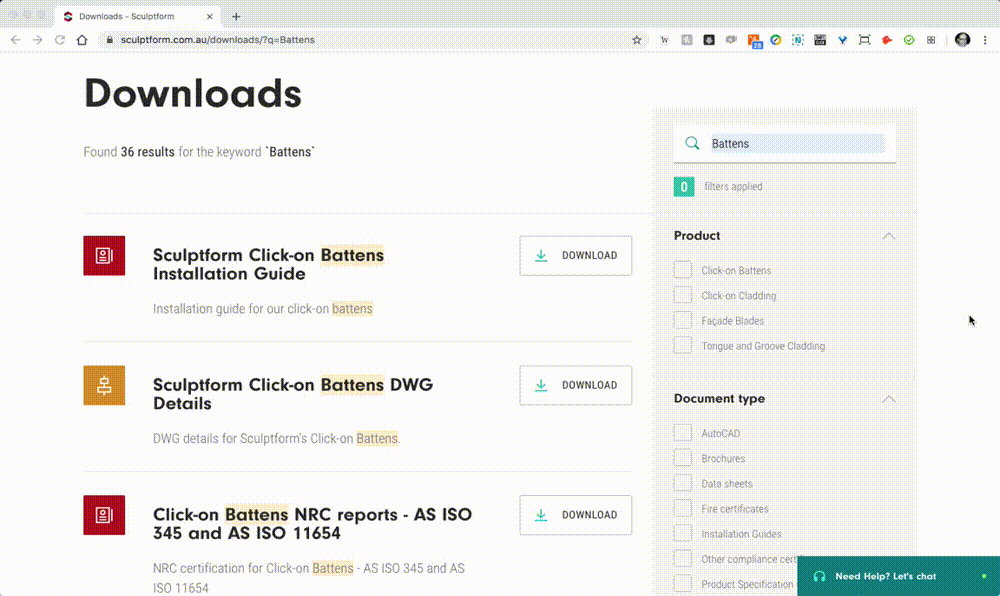This screenshot has height=596, width=1000.
Task: Click the 36 results count text
Action: pyautogui.click(x=147, y=152)
